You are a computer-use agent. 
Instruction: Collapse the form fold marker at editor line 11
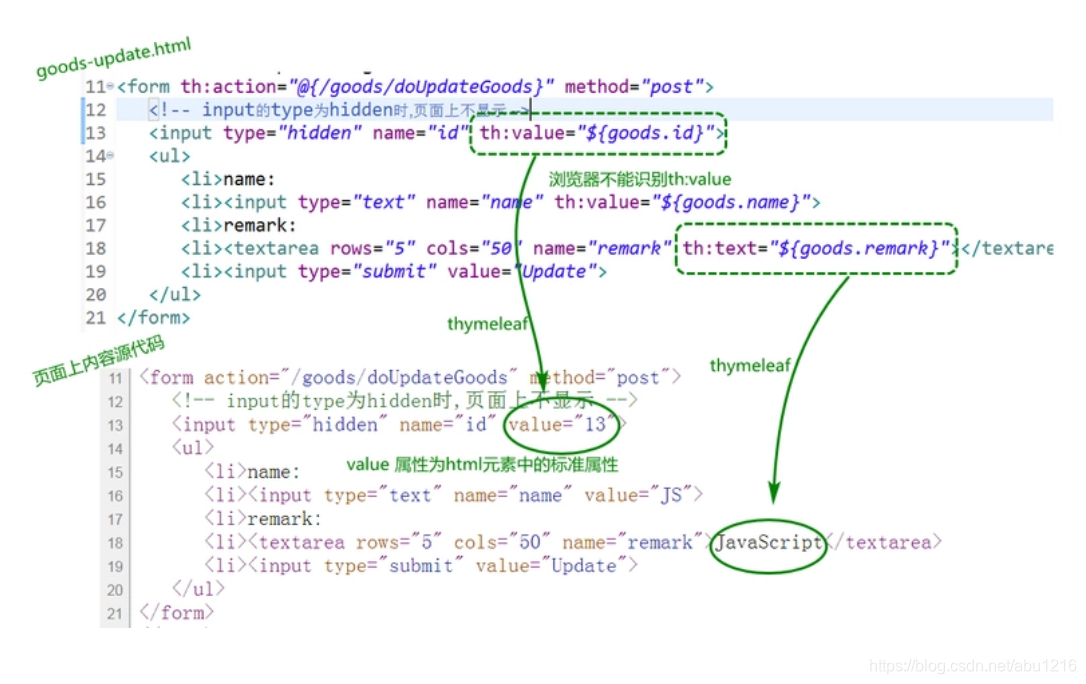click(x=111, y=86)
